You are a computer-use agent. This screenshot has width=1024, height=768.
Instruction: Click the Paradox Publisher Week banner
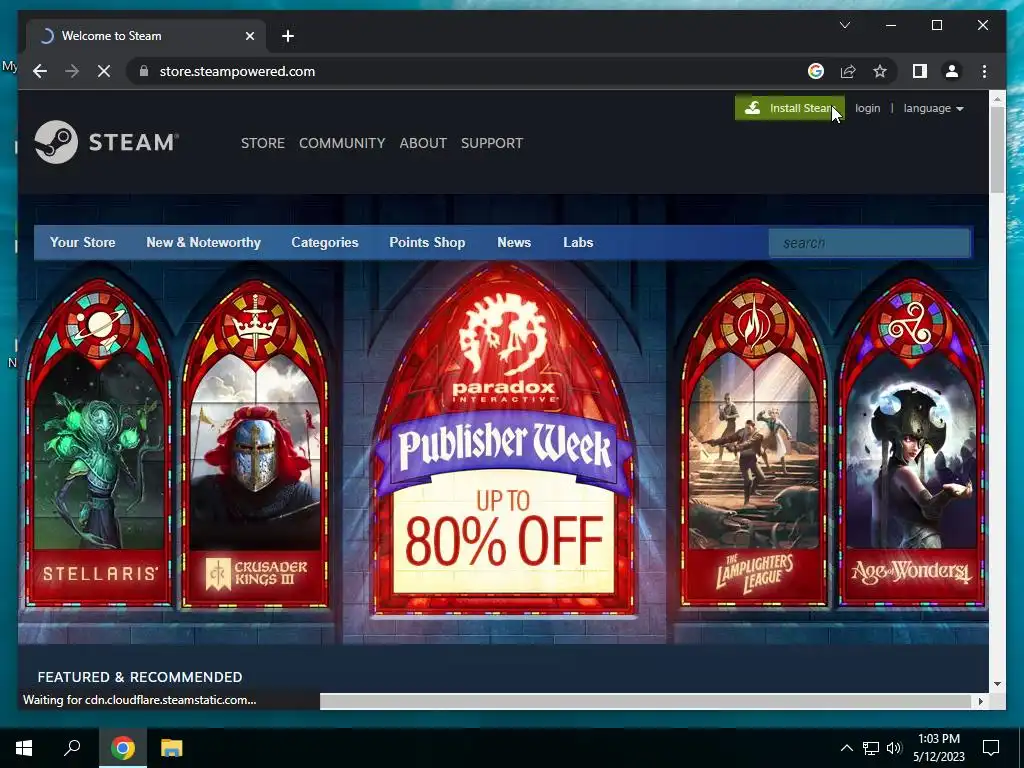point(504,439)
